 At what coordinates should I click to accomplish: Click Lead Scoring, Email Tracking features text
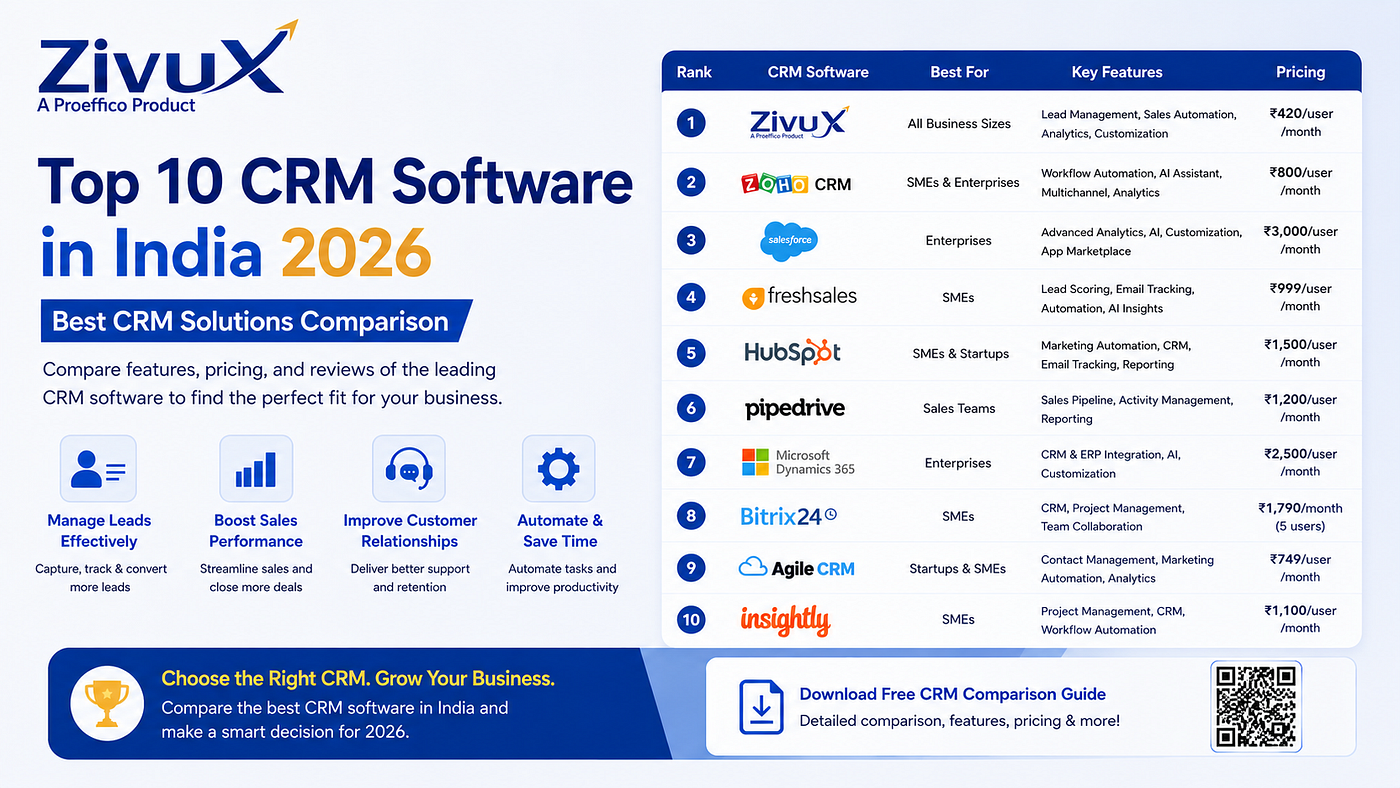coord(1118,299)
